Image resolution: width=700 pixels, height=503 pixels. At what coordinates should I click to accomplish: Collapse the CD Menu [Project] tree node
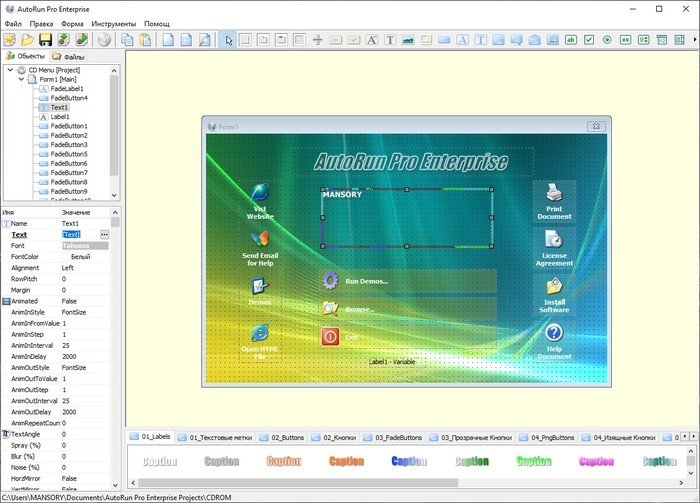coord(10,70)
